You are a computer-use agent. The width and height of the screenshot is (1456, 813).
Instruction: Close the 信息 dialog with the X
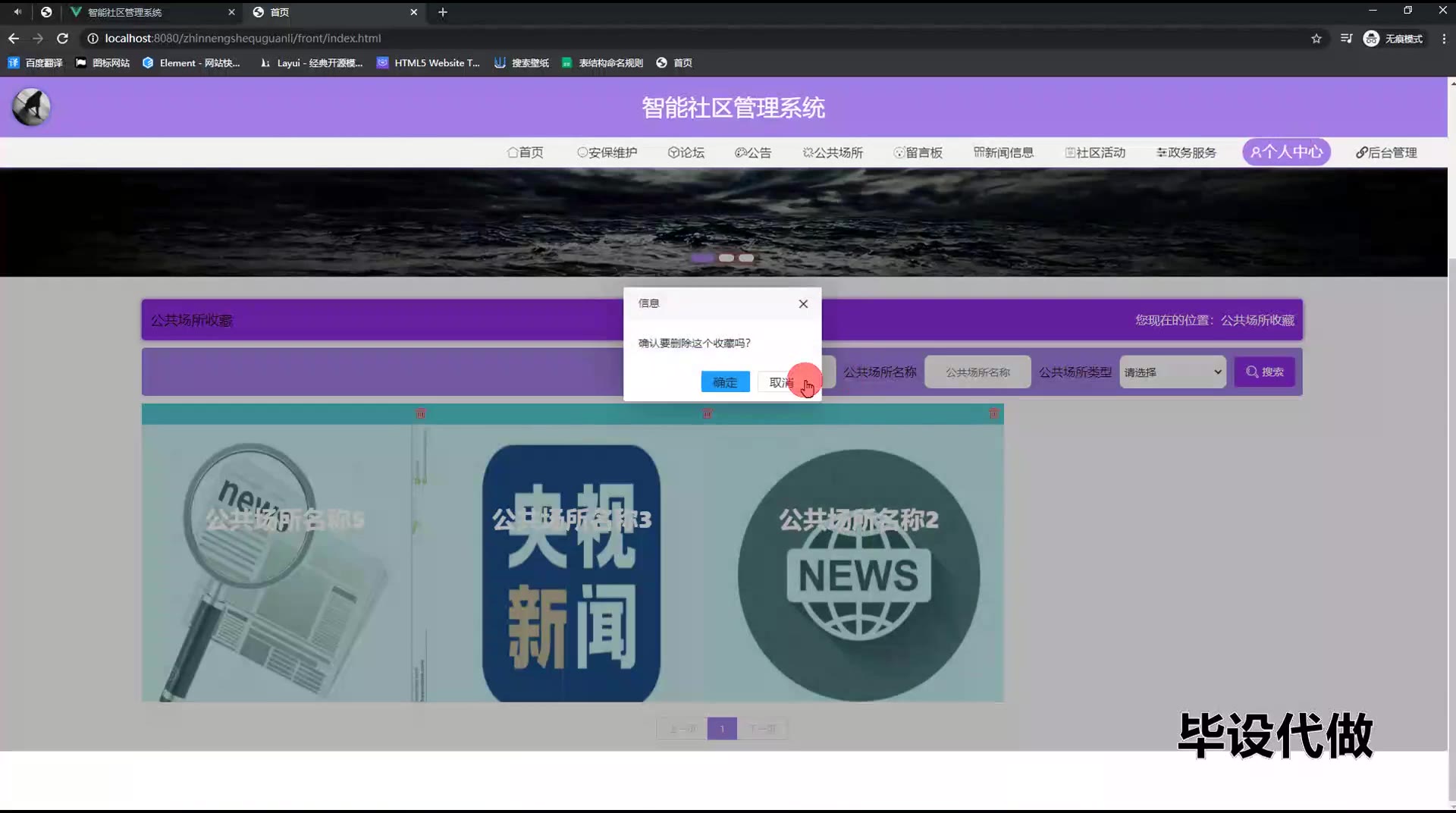pos(803,304)
